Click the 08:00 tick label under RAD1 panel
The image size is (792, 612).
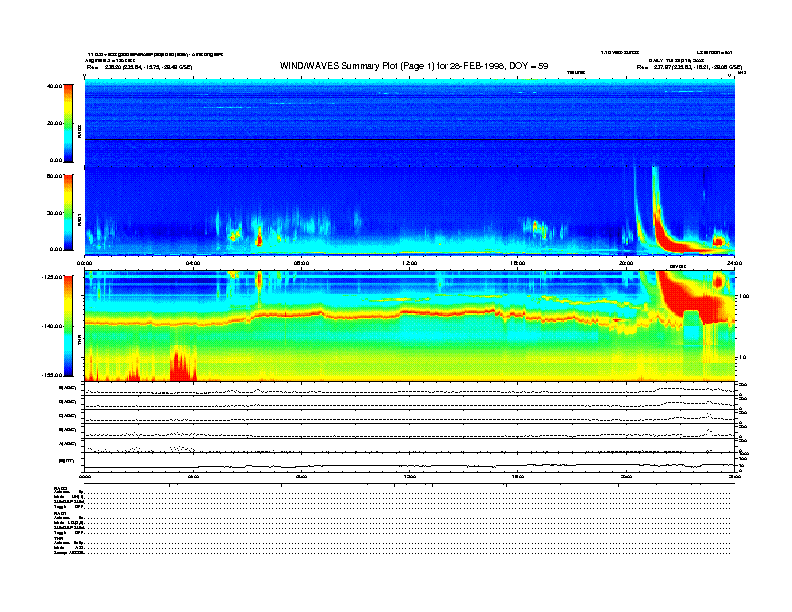301,263
